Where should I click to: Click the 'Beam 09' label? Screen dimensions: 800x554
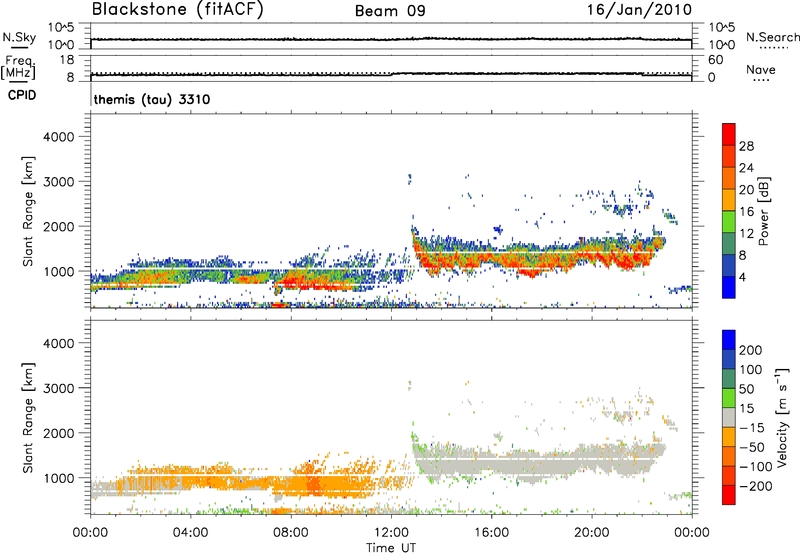click(390, 10)
